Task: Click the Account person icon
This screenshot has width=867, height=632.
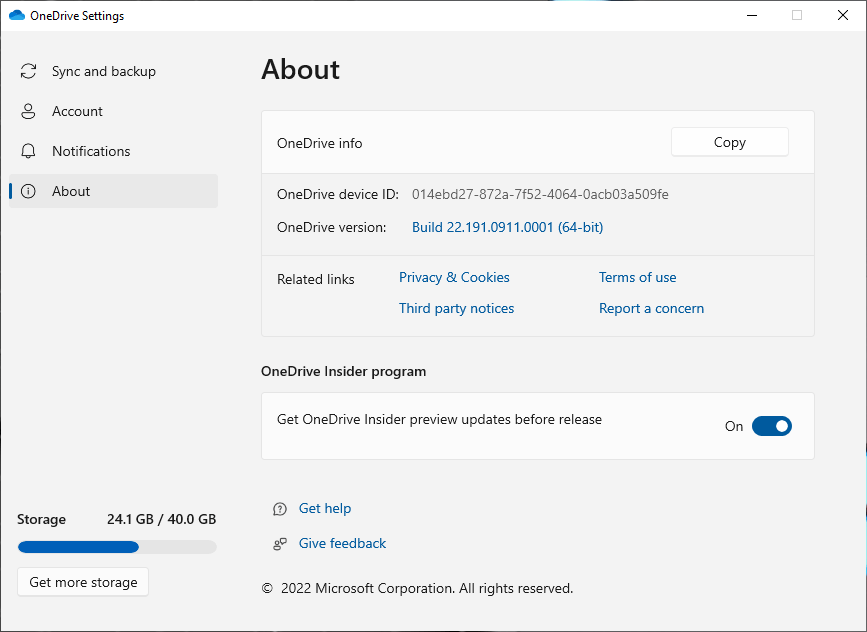Action: [x=28, y=112]
